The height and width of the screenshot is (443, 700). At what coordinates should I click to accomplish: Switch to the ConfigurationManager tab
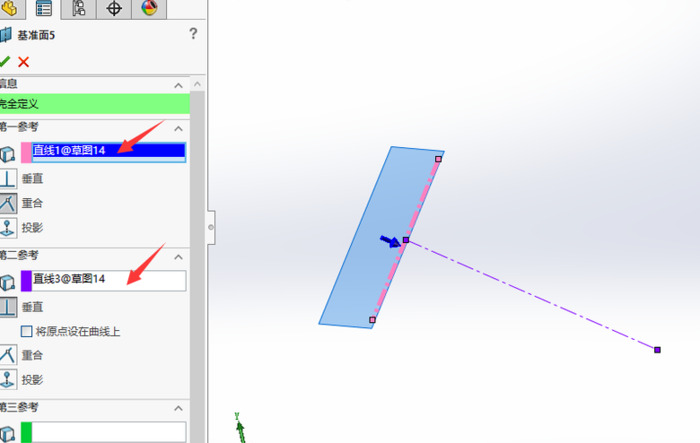pos(78,9)
